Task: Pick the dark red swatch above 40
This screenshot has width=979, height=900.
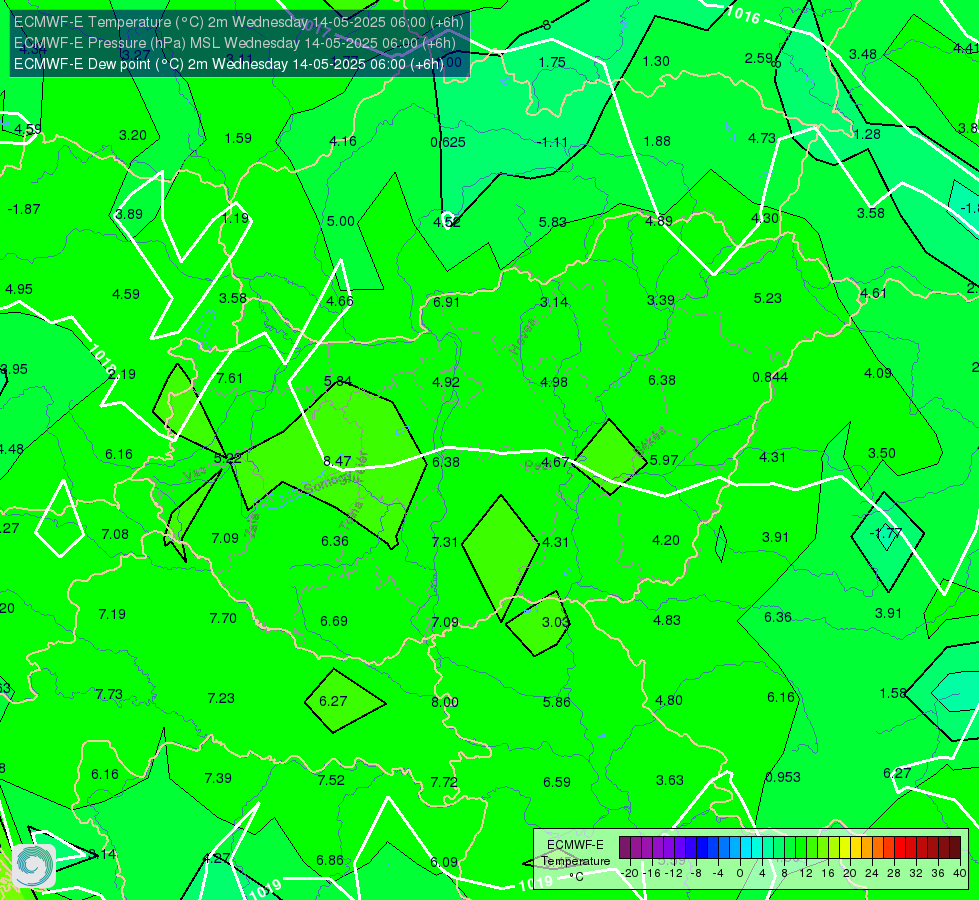Action: (955, 848)
